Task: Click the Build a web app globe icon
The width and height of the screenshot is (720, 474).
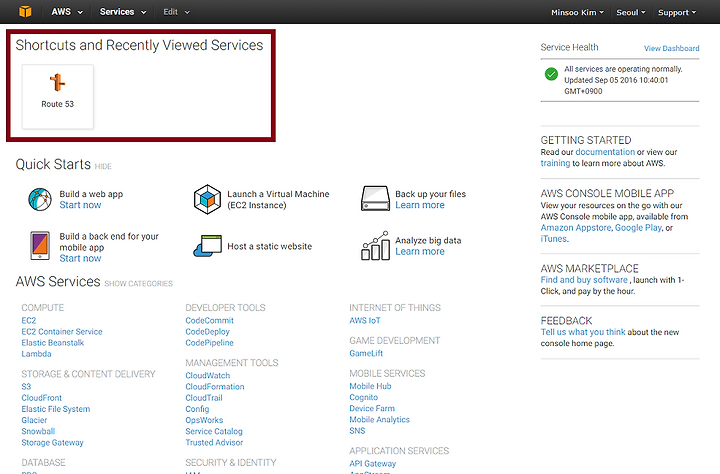Action: (40, 199)
